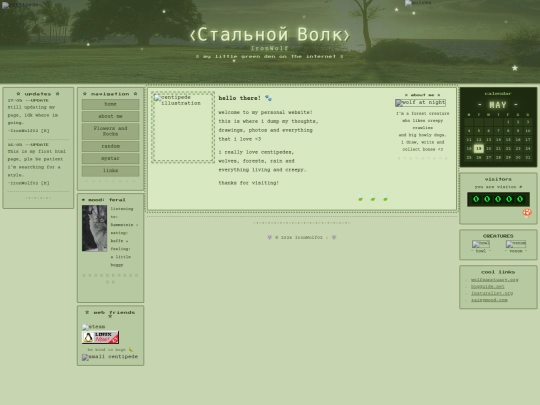
Task: Select day 1 in the May calendar
Action: [x=508, y=122]
